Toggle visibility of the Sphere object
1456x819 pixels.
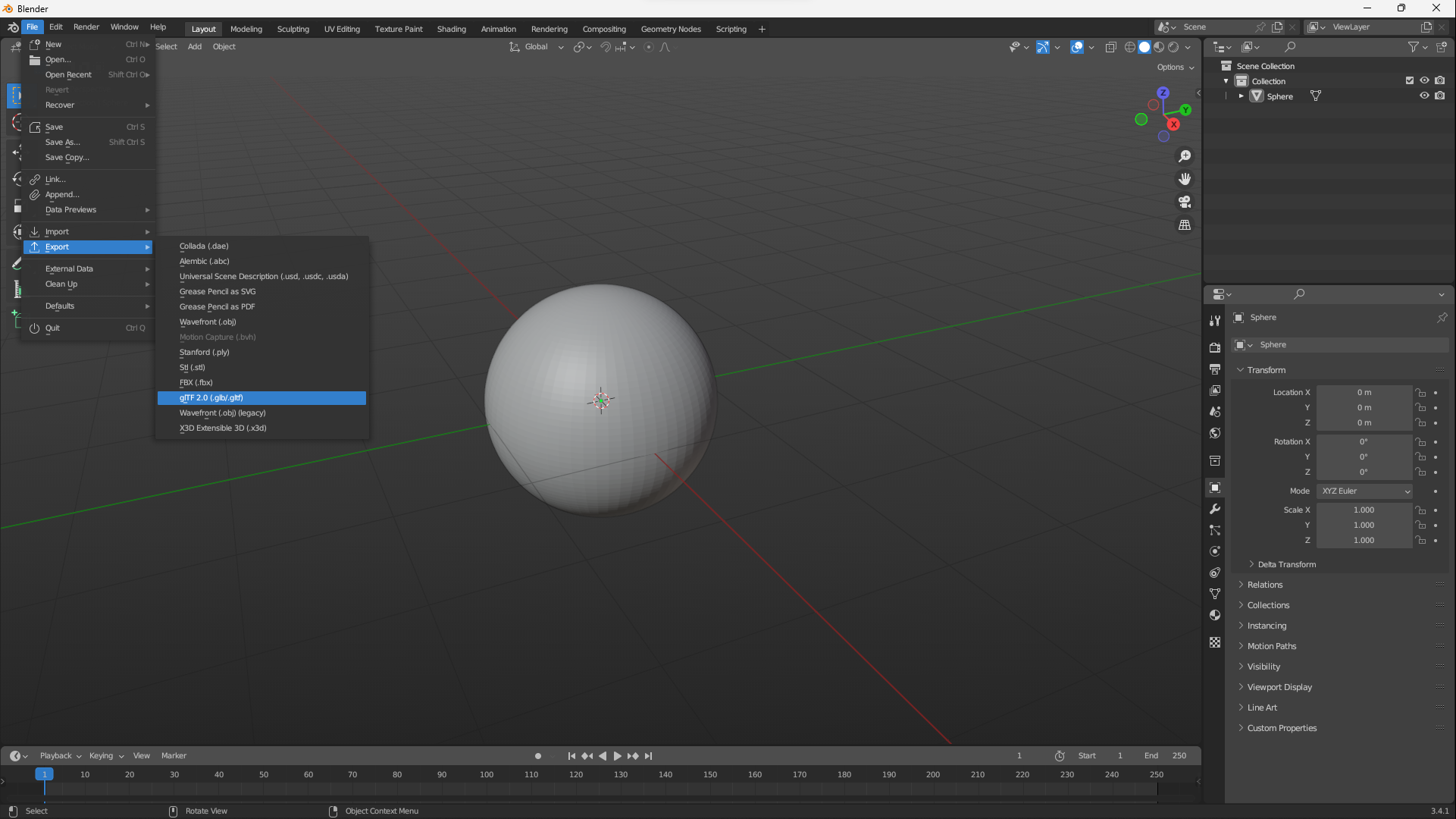coord(1424,96)
